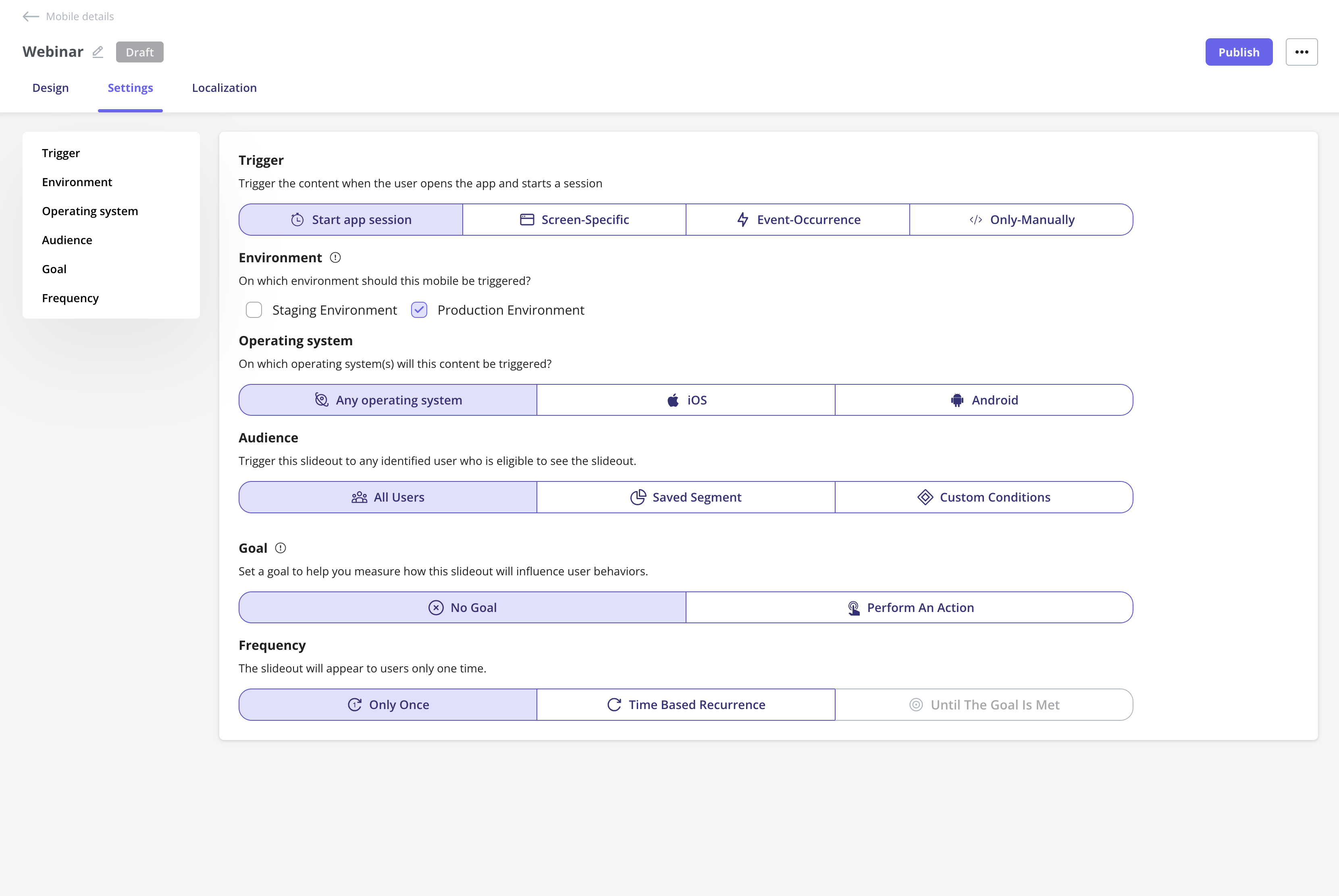Click the Publish button

(x=1239, y=52)
